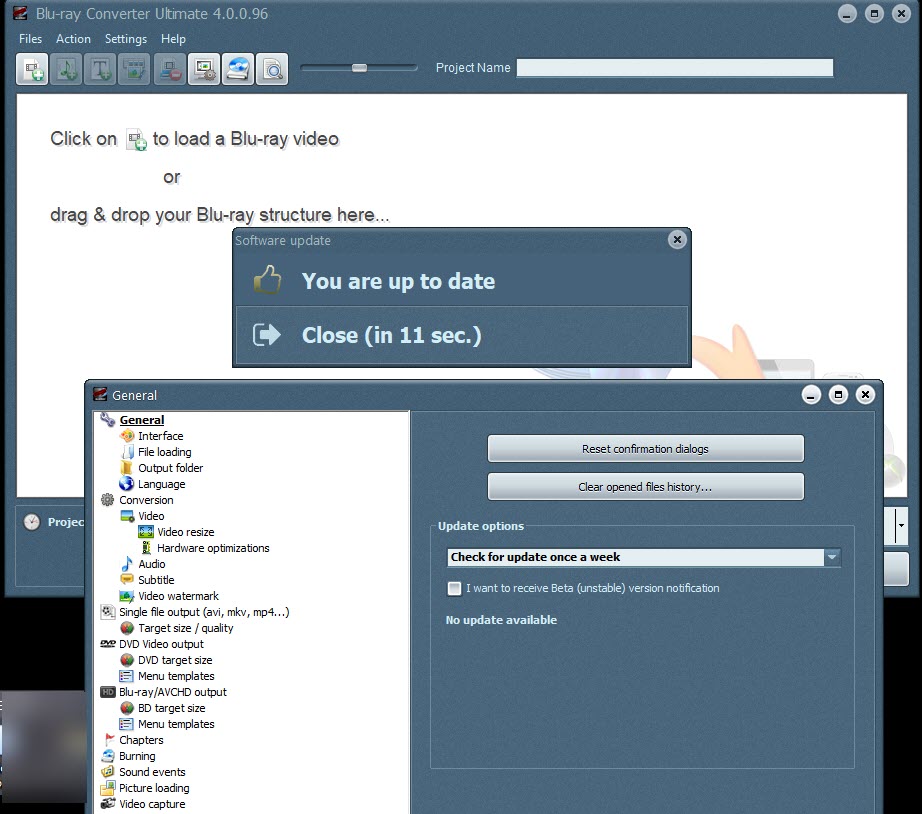Click in the Project Name field
922x814 pixels.
coord(675,68)
